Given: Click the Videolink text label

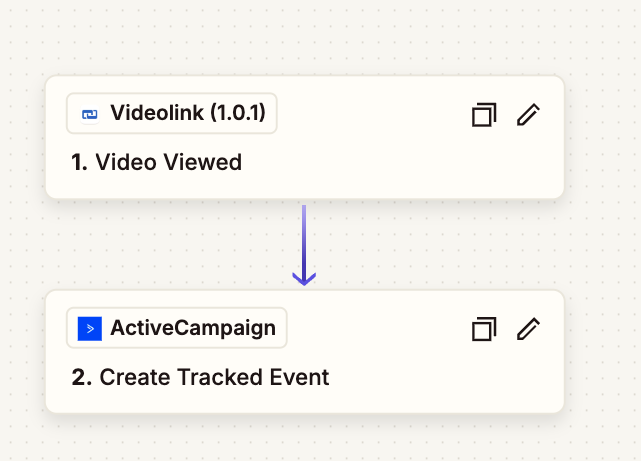Looking at the screenshot, I should [x=187, y=114].
